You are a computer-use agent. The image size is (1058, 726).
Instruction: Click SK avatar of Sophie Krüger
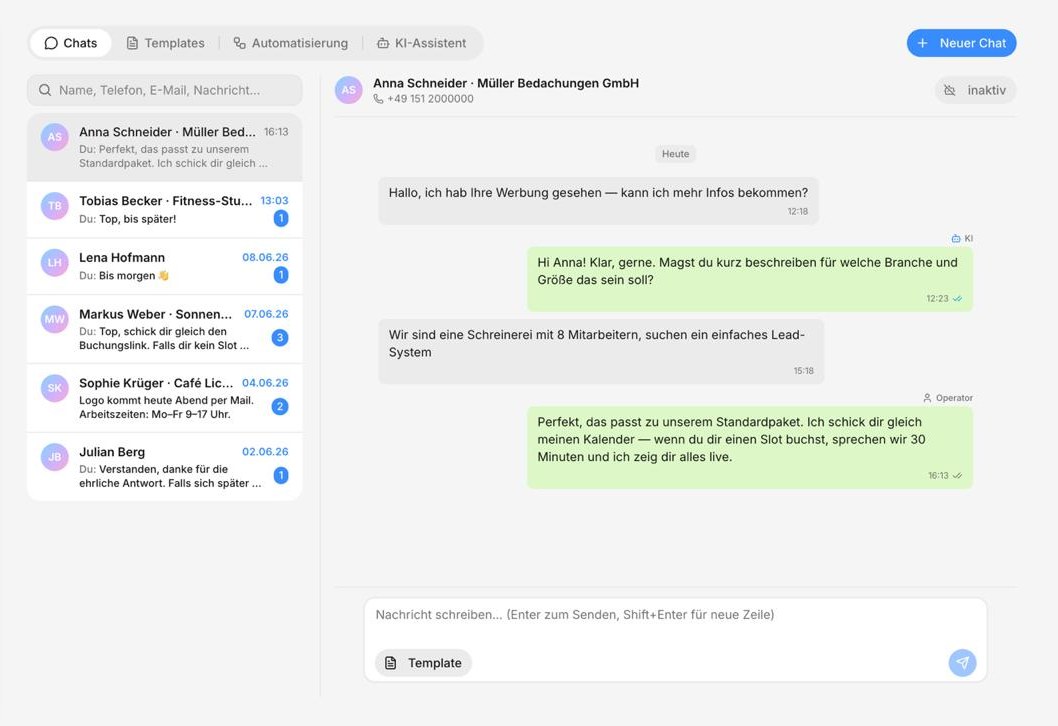pyautogui.click(x=55, y=388)
